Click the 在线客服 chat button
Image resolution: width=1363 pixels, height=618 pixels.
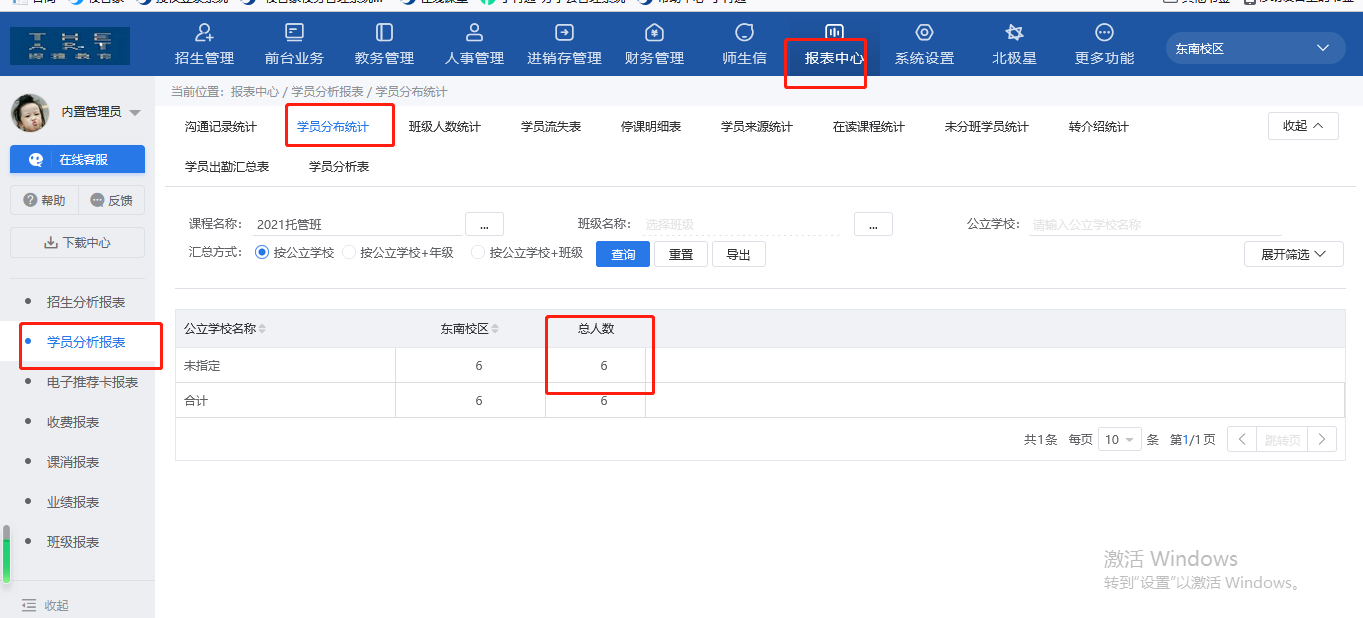tap(77, 159)
